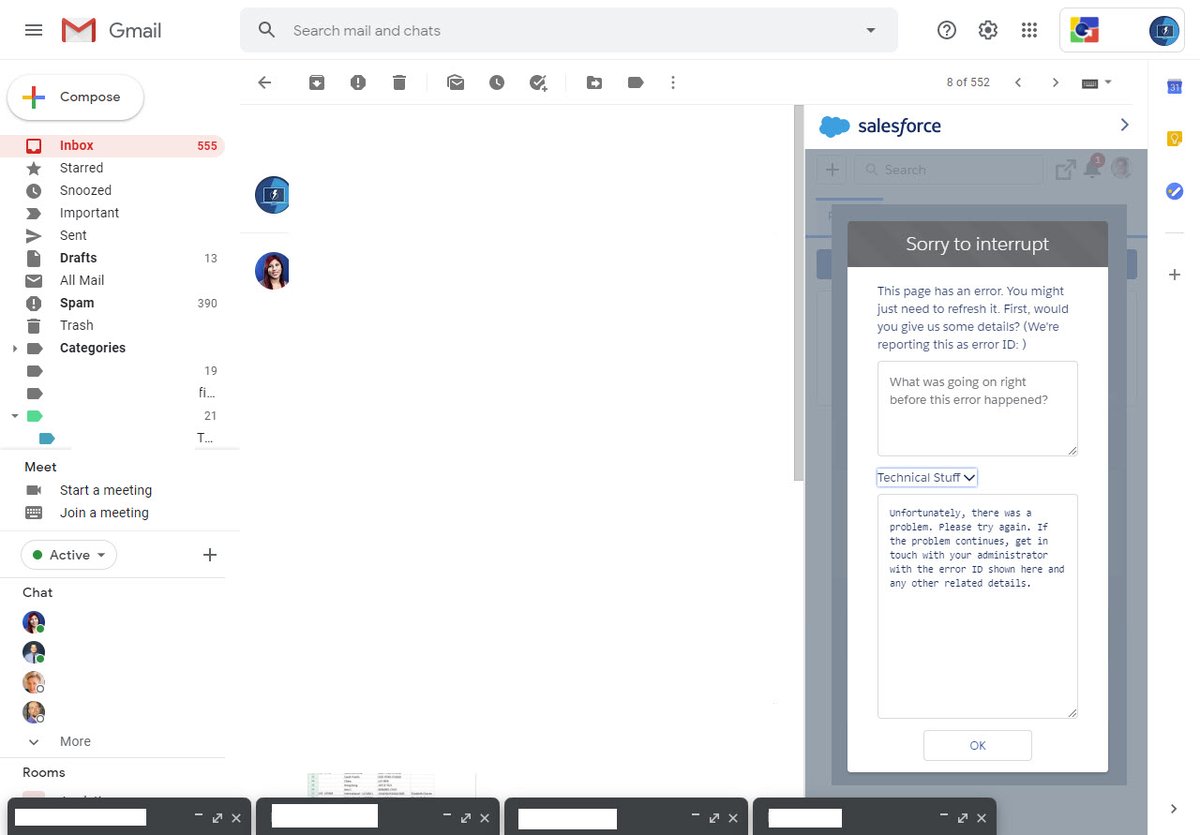This screenshot has width=1200, height=835.
Task: Open the first chat contact avatar in the Chat list
Action: [x=34, y=622]
